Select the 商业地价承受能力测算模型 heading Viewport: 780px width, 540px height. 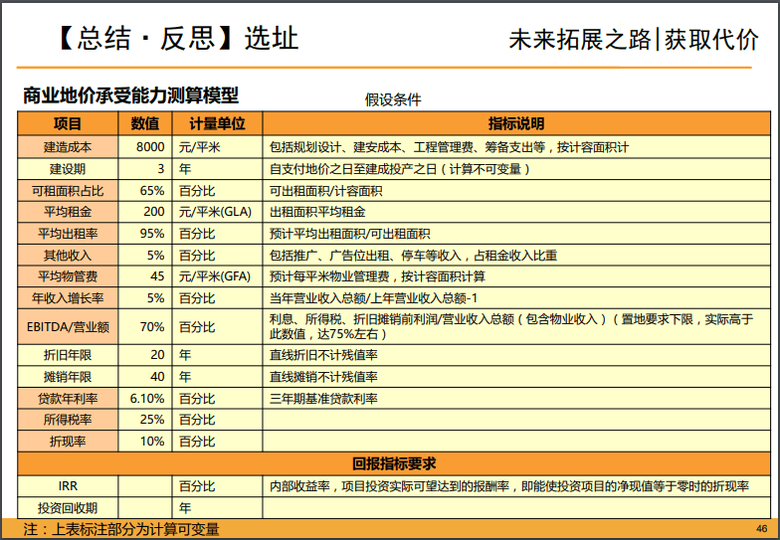point(131,96)
